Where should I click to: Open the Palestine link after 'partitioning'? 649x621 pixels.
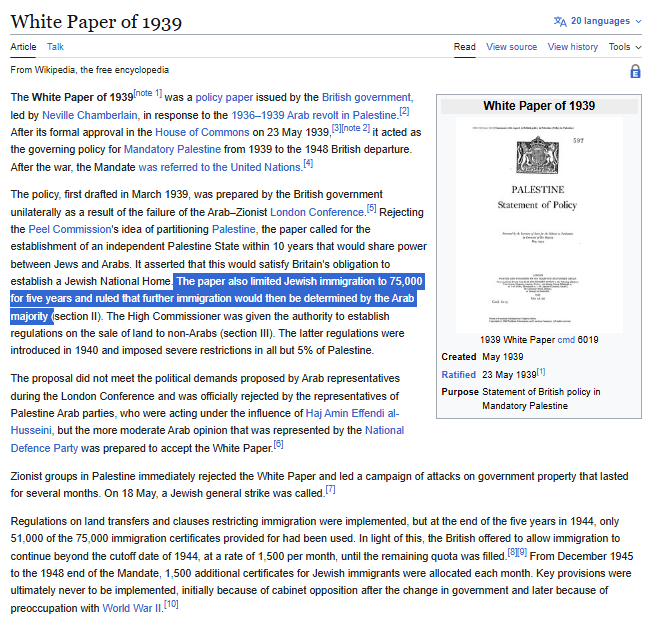click(x=234, y=229)
